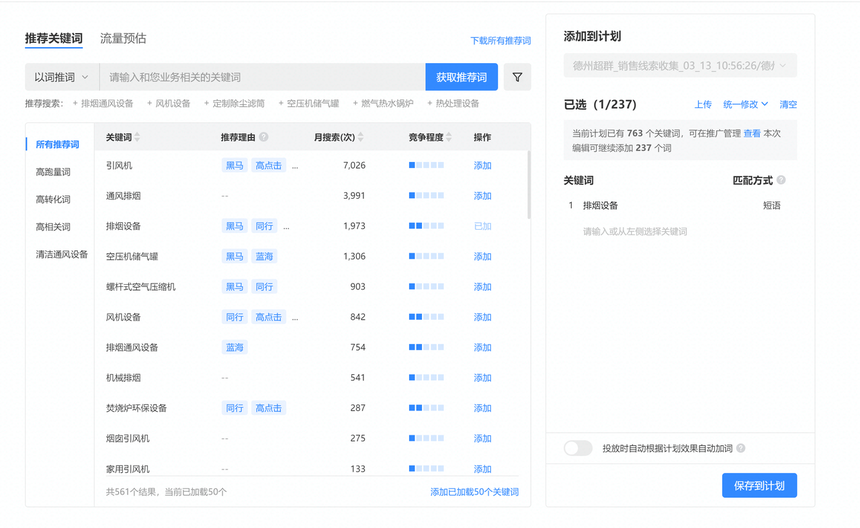
Task: Sort by 竞争程度 column arrows
Action: point(449,137)
